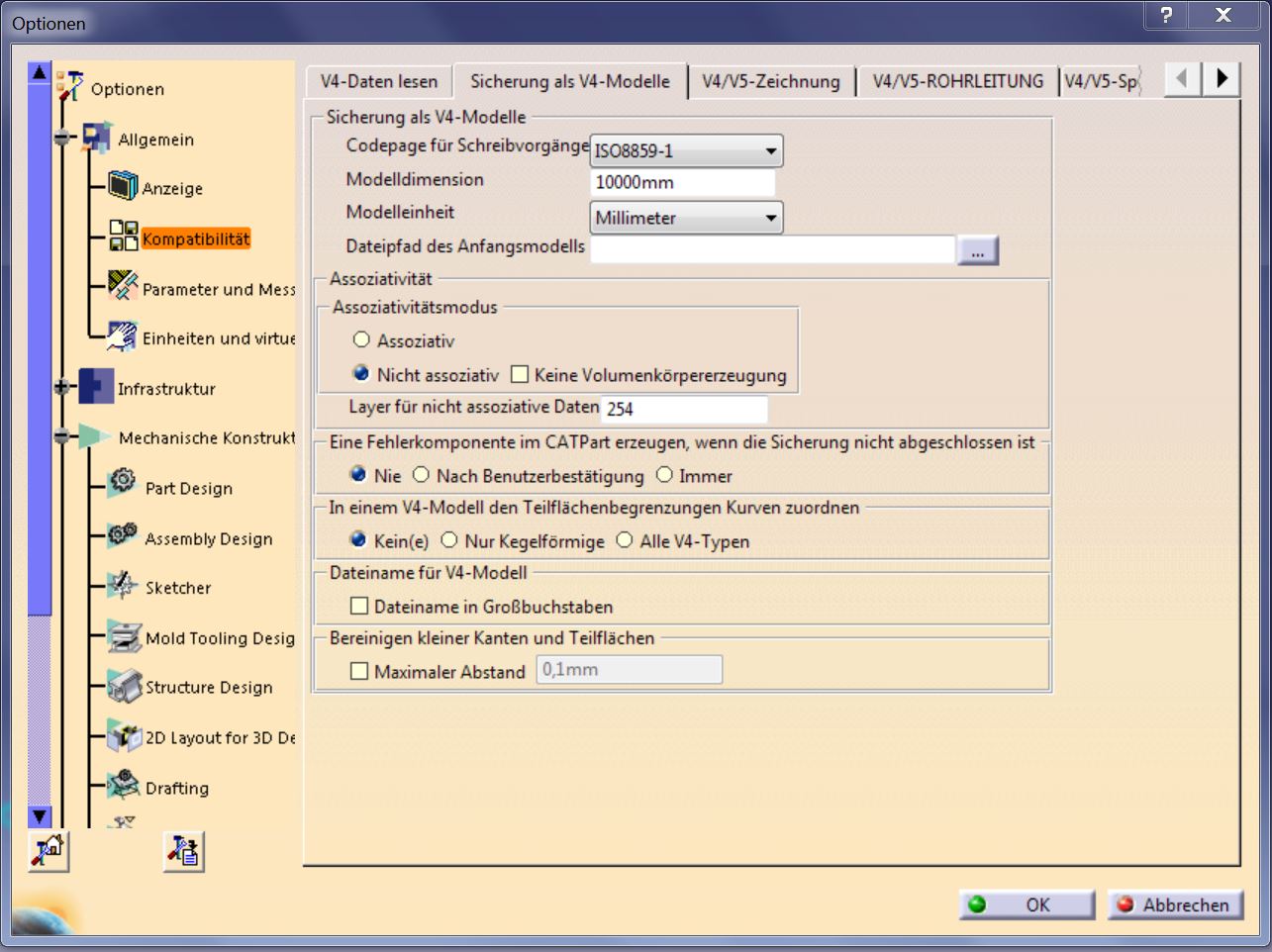This screenshot has width=1272, height=952.
Task: Collapse the Mechanische Konstruktion node
Action: tap(61, 436)
